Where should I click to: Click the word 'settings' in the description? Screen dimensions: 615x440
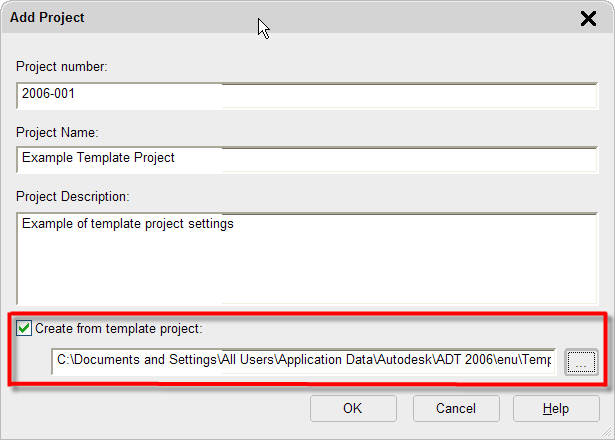tap(208, 224)
